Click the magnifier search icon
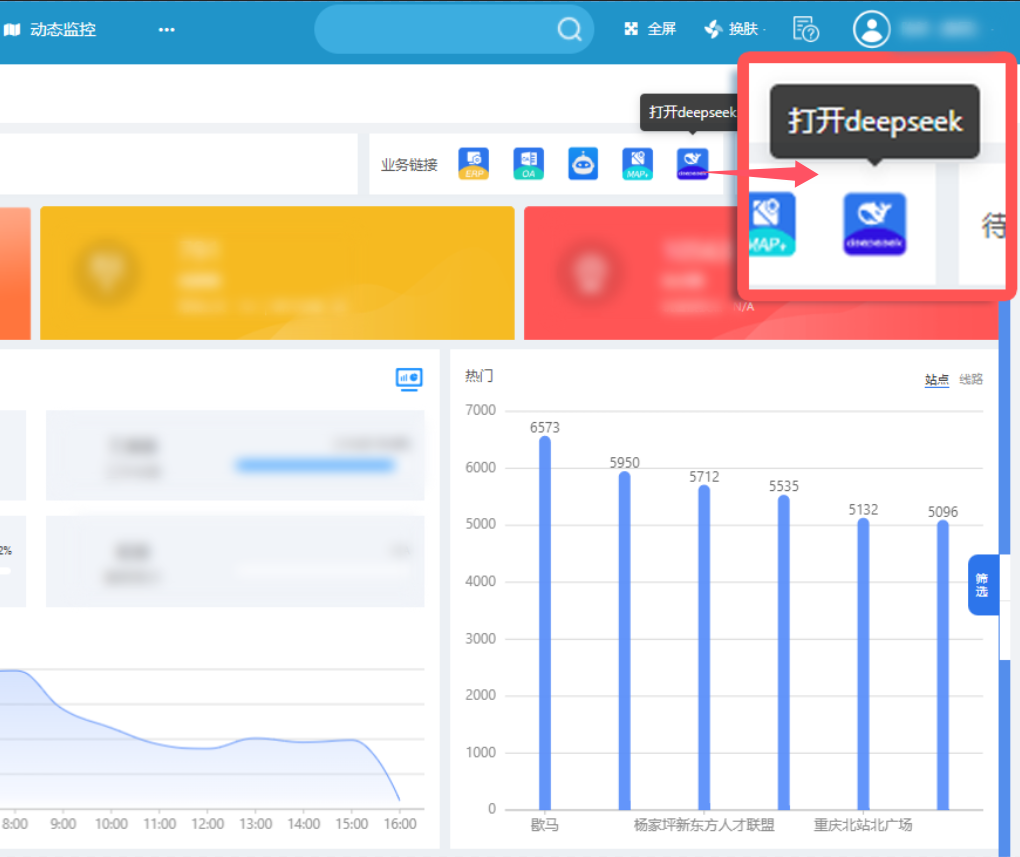 [x=569, y=29]
